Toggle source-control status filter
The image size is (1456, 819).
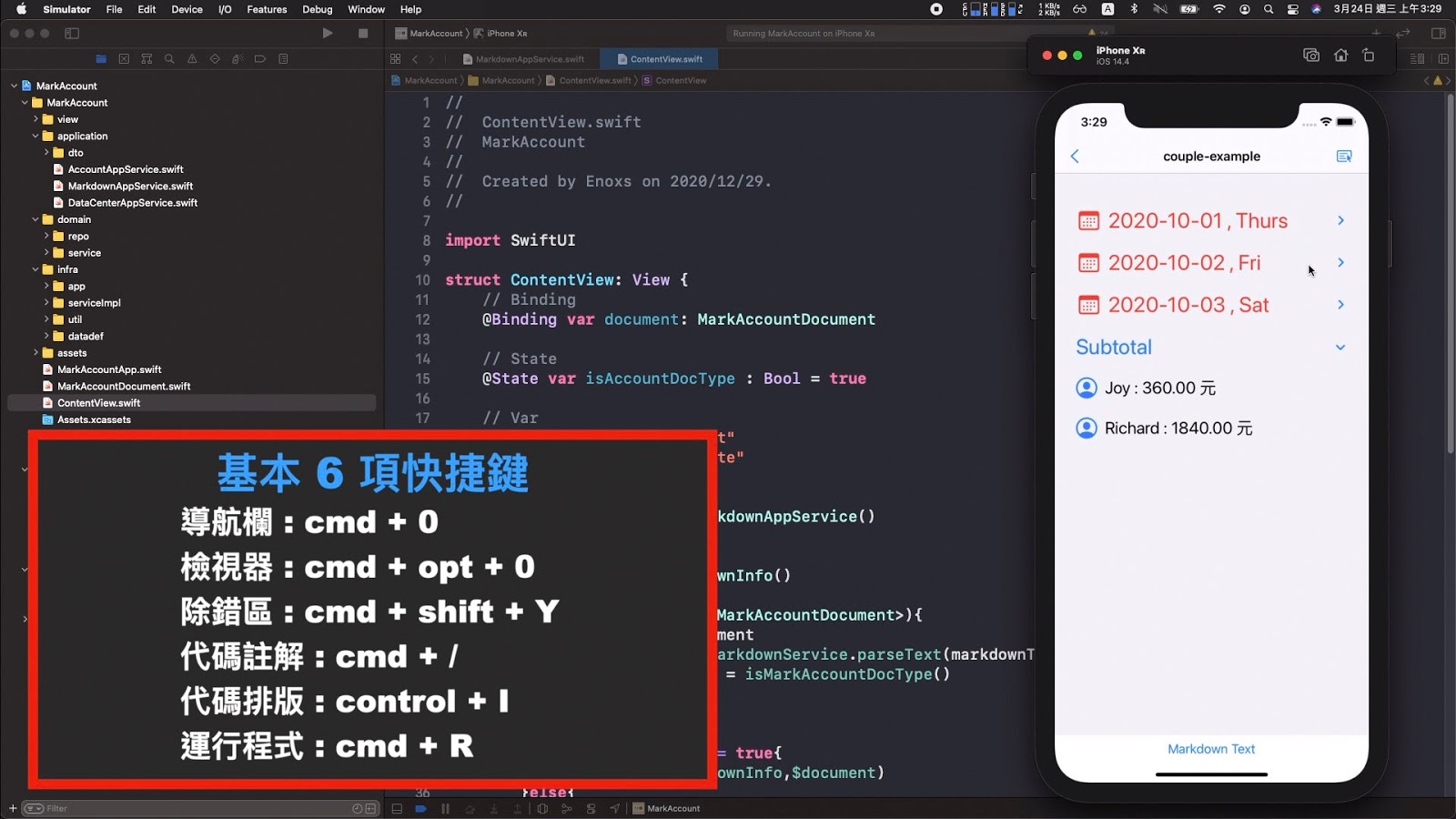pyautogui.click(x=371, y=808)
